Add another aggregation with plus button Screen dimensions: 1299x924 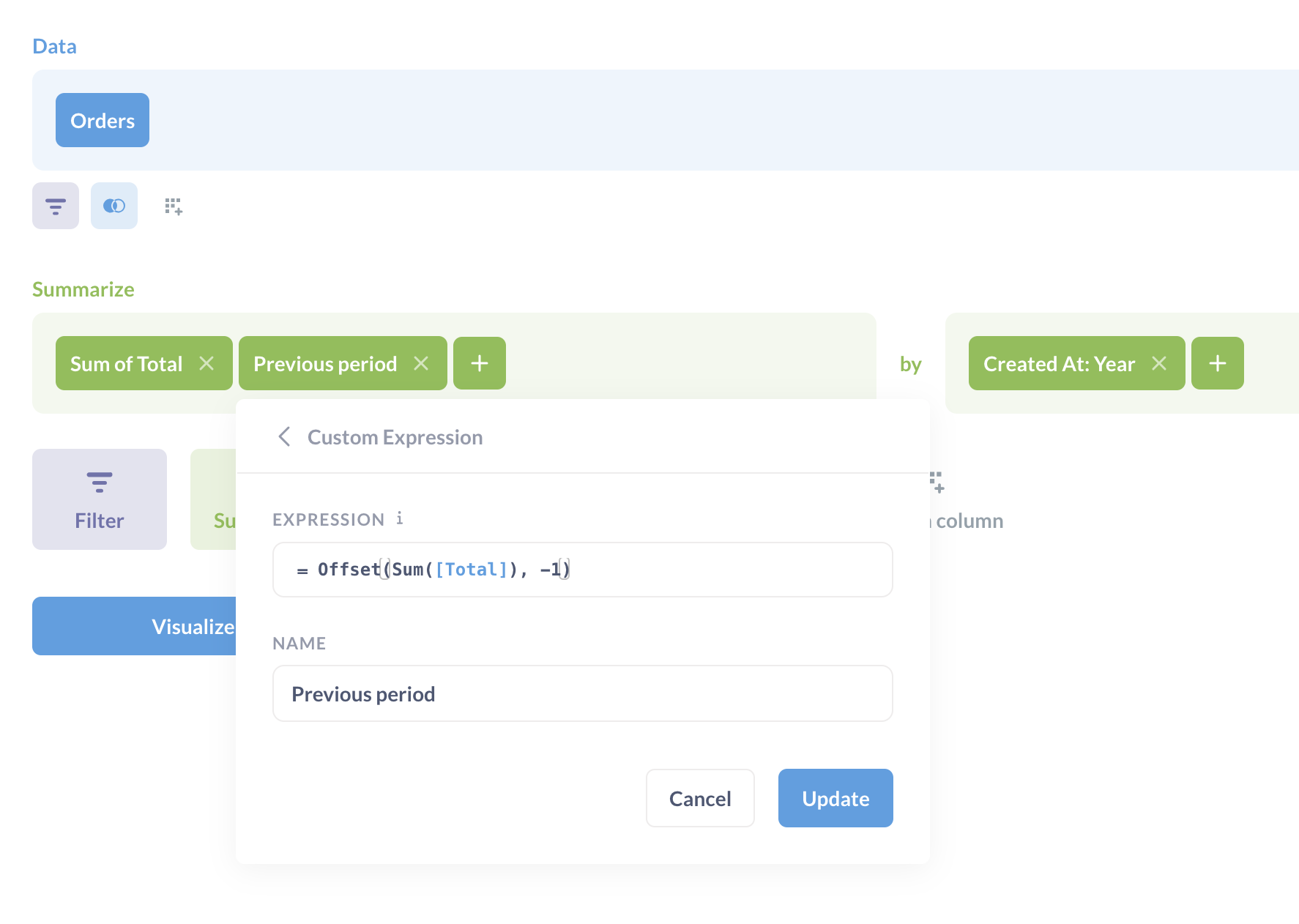tap(480, 363)
